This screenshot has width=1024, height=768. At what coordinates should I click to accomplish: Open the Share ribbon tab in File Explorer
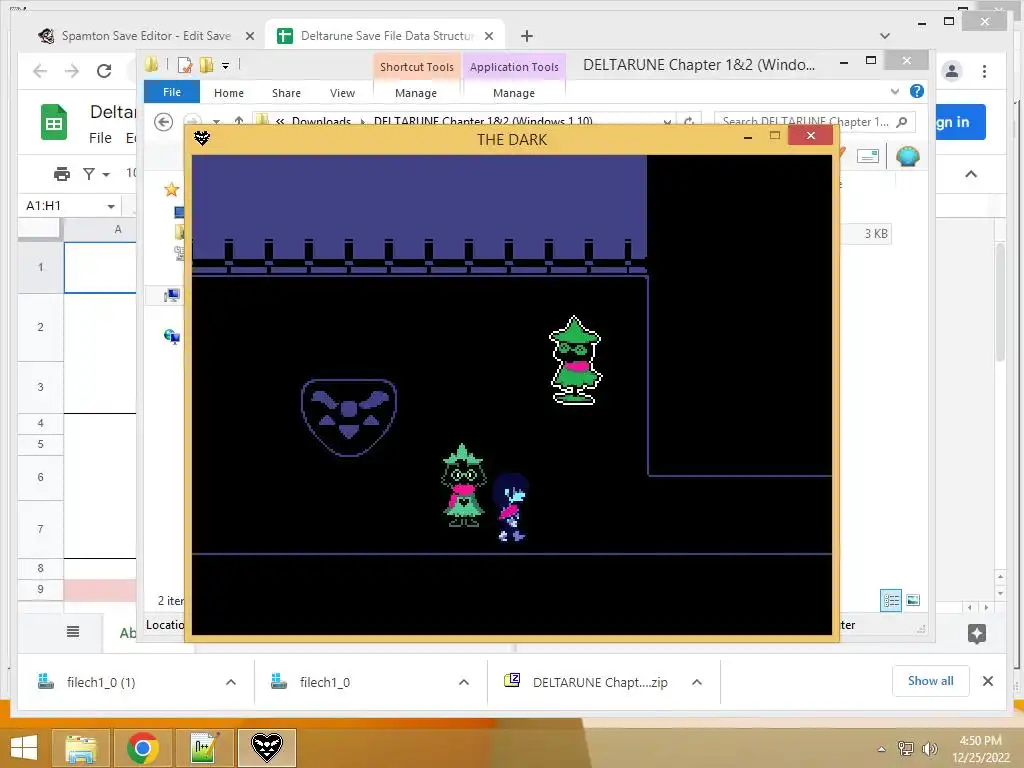(286, 93)
